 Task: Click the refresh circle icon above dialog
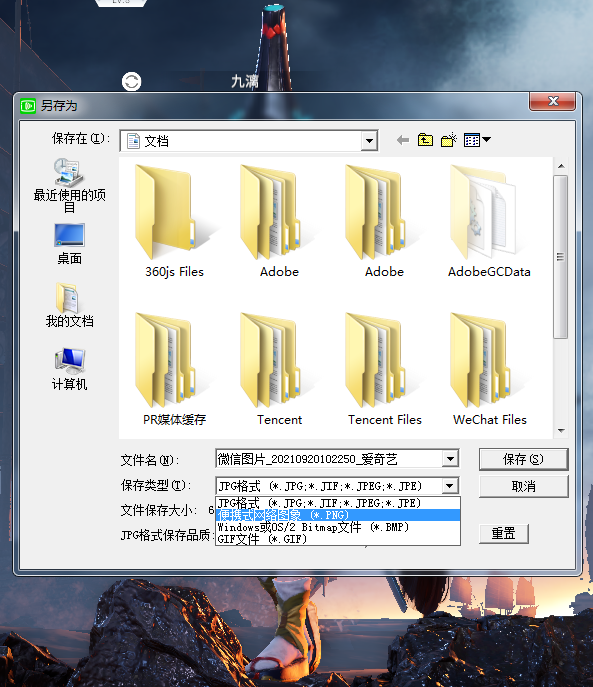(131, 81)
